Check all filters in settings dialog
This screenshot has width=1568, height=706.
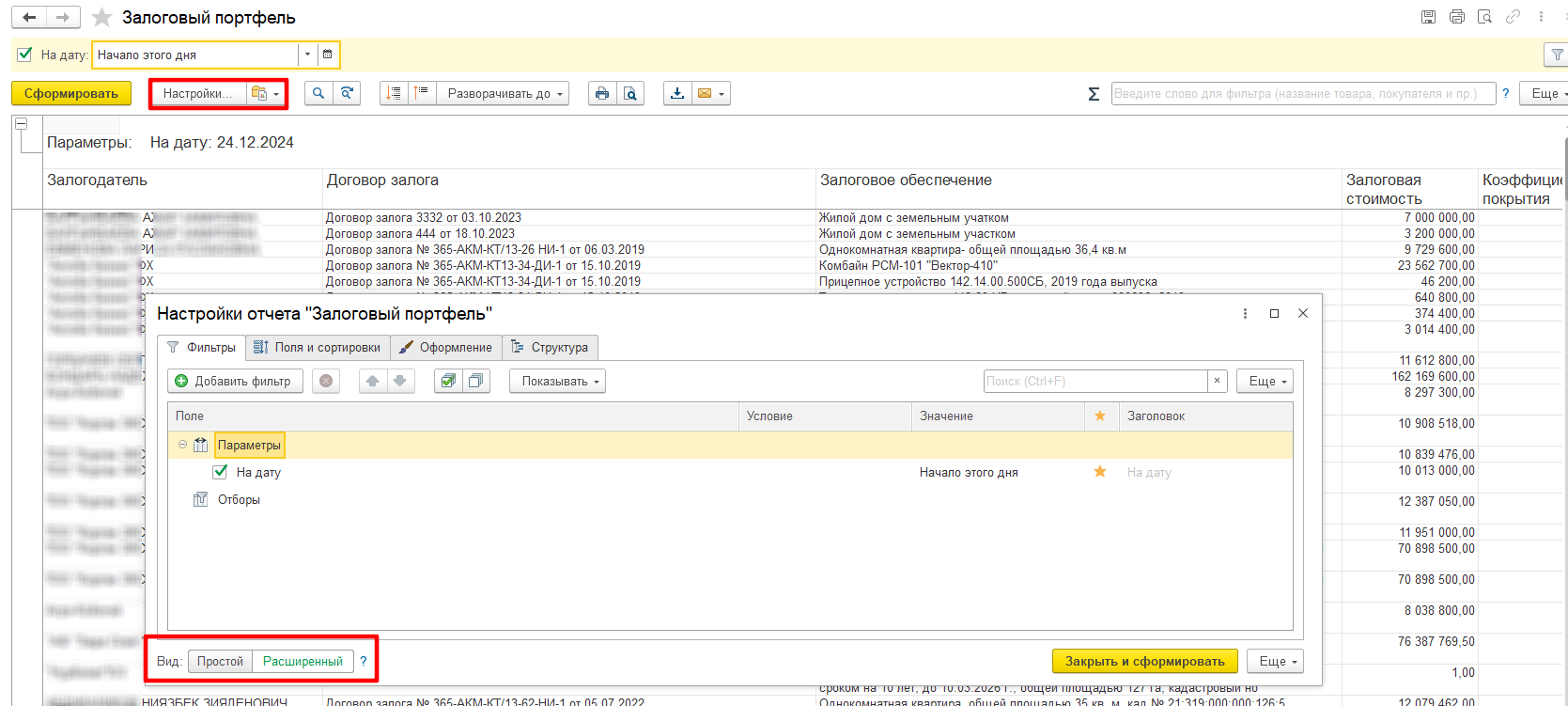coord(448,381)
